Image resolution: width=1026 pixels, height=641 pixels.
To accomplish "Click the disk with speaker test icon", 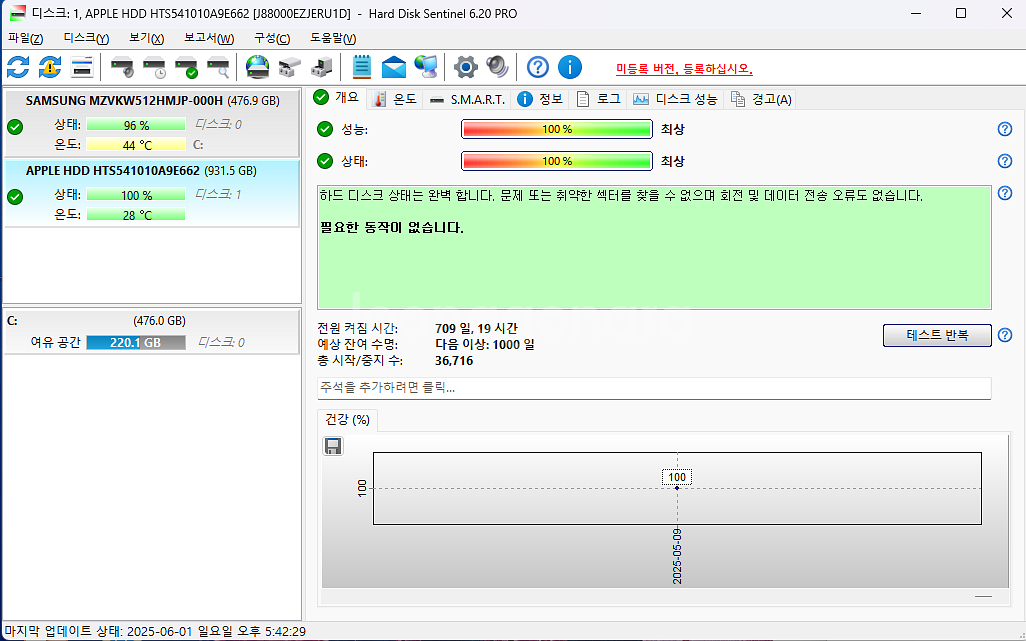I will [122, 67].
